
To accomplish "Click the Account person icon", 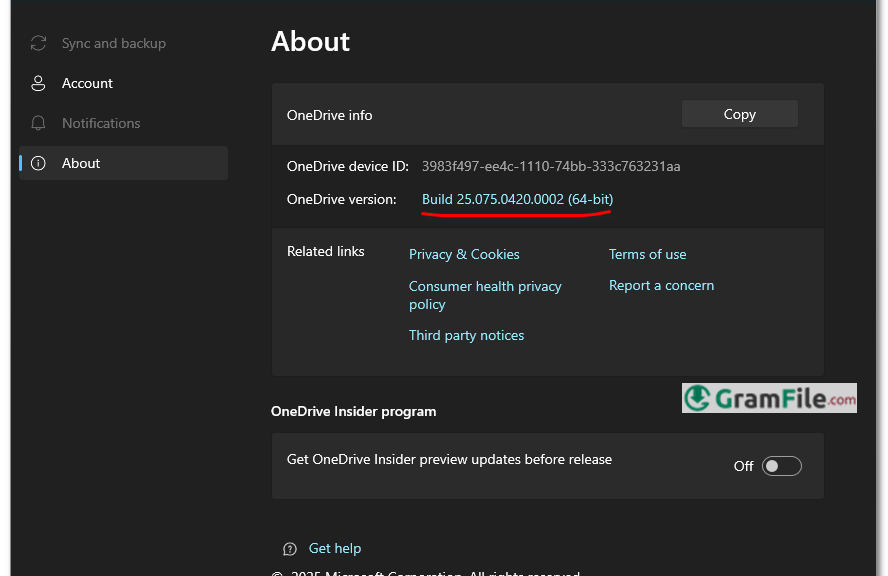I will 38,83.
